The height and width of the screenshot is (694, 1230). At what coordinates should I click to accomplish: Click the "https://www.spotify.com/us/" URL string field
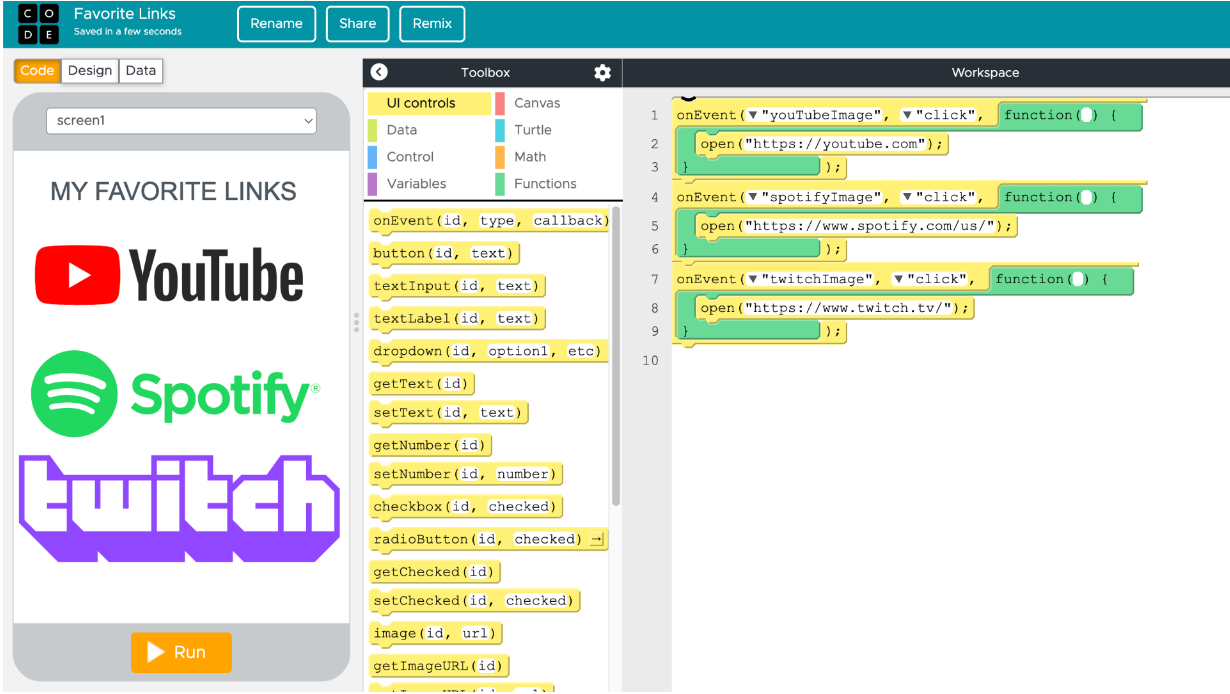pyautogui.click(x=870, y=226)
